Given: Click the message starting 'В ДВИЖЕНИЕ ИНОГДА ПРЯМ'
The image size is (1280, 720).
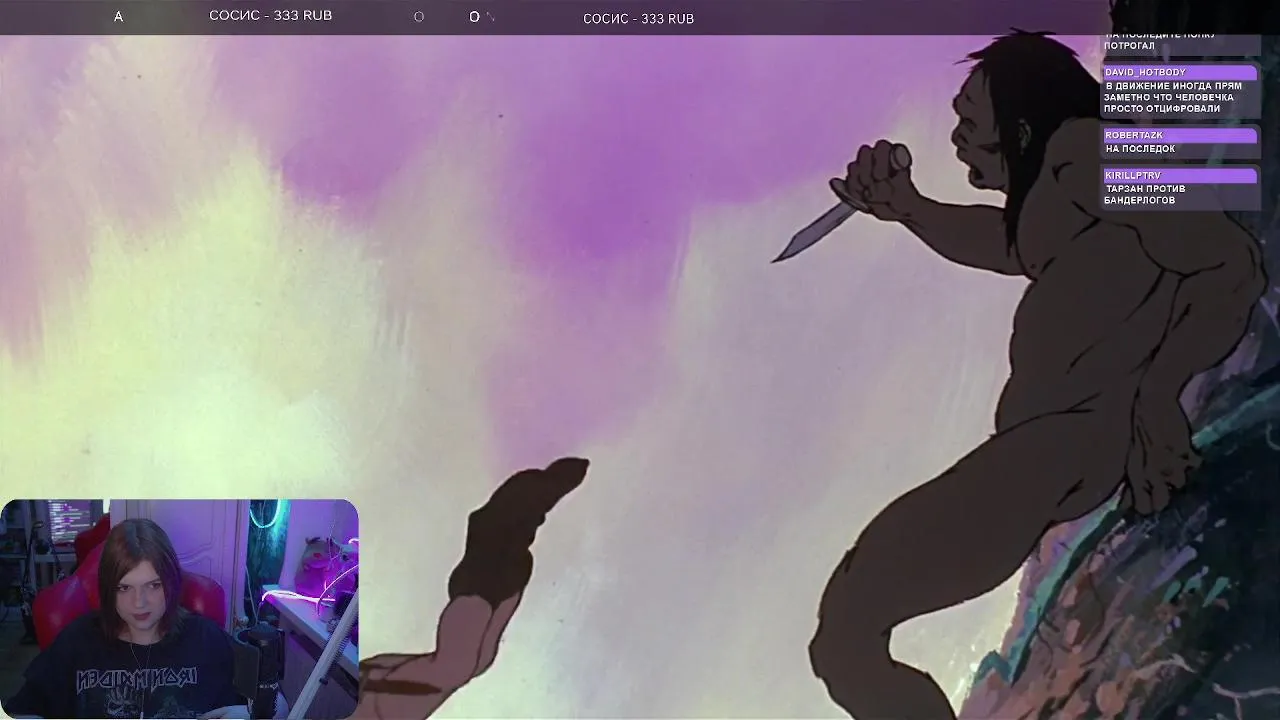Looking at the screenshot, I should click(1173, 97).
